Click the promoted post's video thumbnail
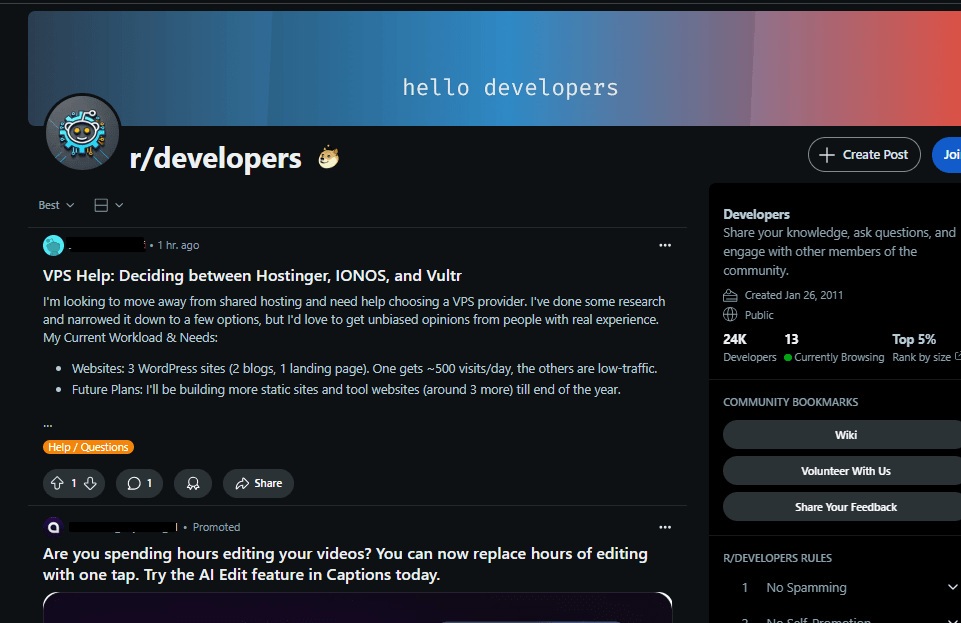 click(357, 608)
